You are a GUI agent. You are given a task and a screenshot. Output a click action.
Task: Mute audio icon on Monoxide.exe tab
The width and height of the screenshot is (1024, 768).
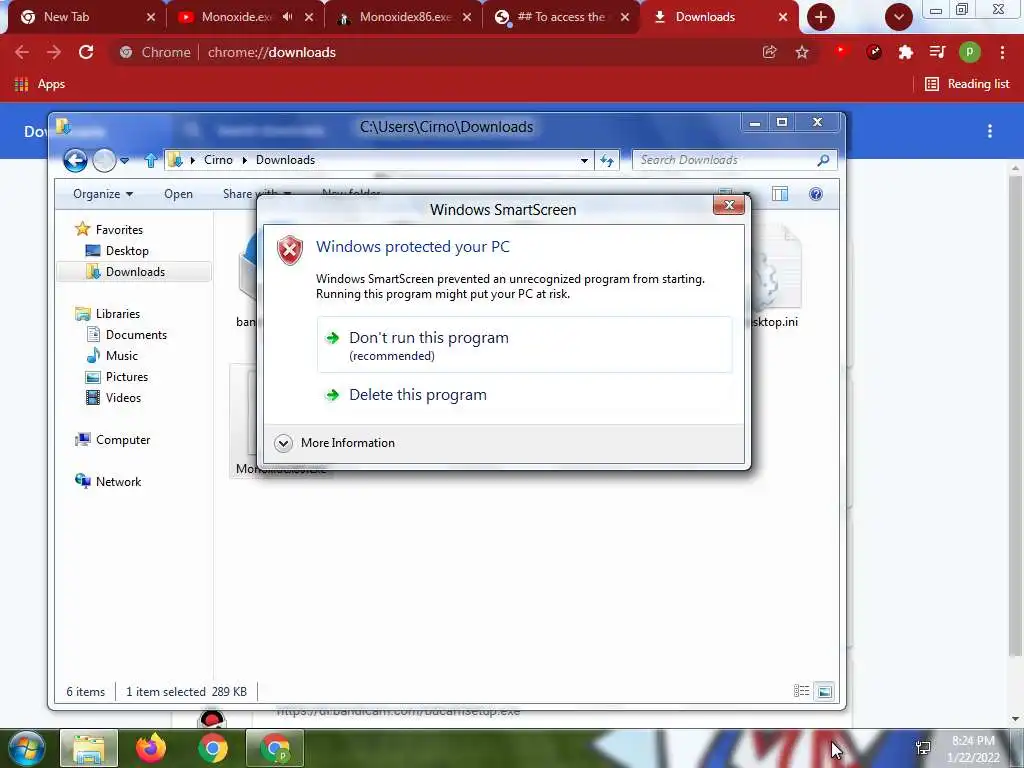(287, 17)
